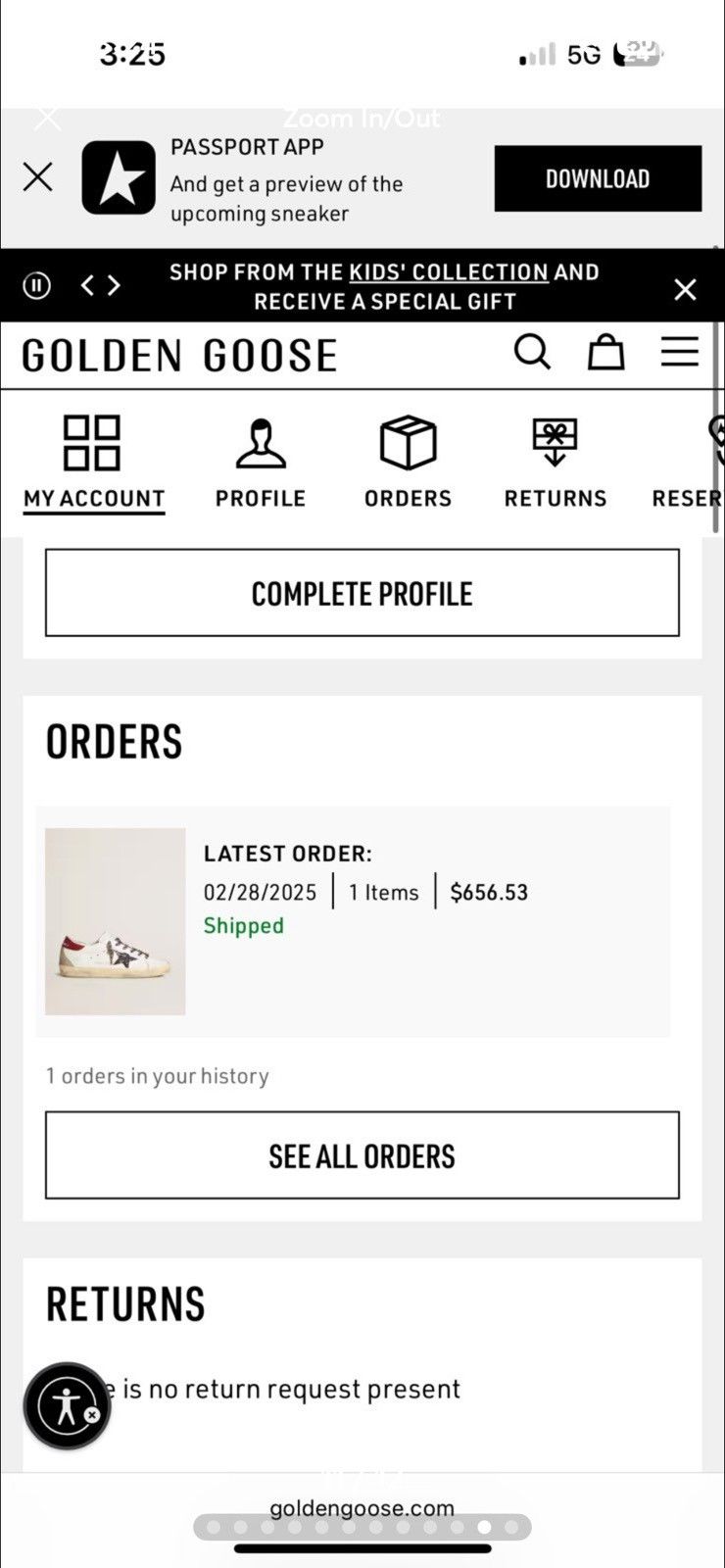
Task: Tap the accessibility widget icon
Action: pos(67,1406)
